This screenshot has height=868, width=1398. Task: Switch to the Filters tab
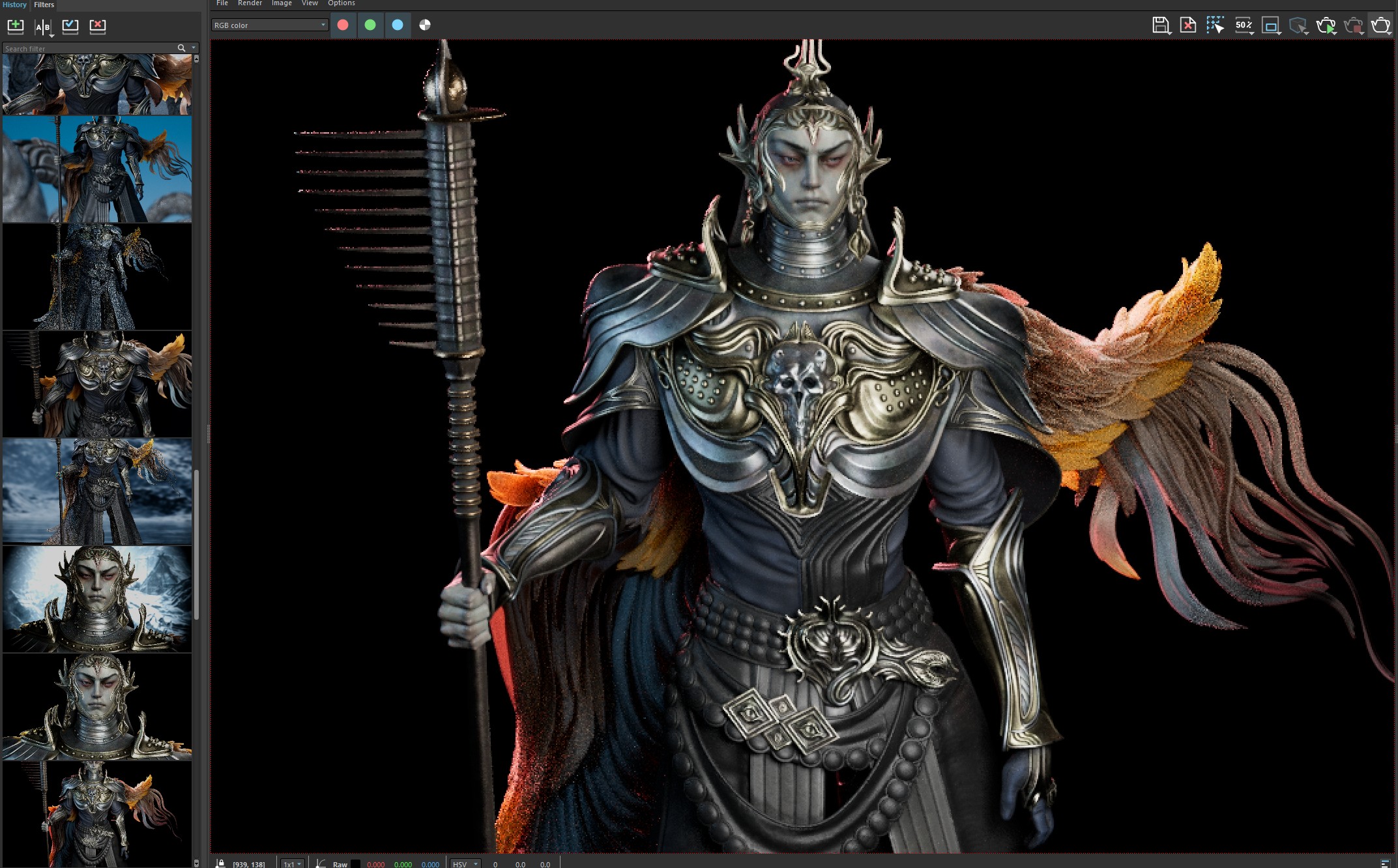point(44,5)
